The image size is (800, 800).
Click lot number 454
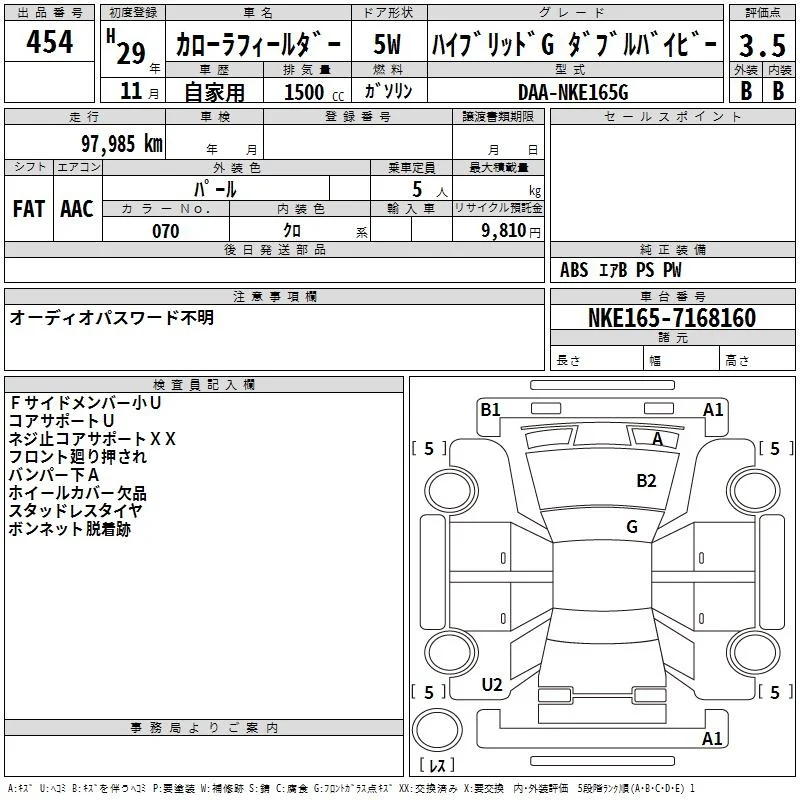[x=49, y=41]
